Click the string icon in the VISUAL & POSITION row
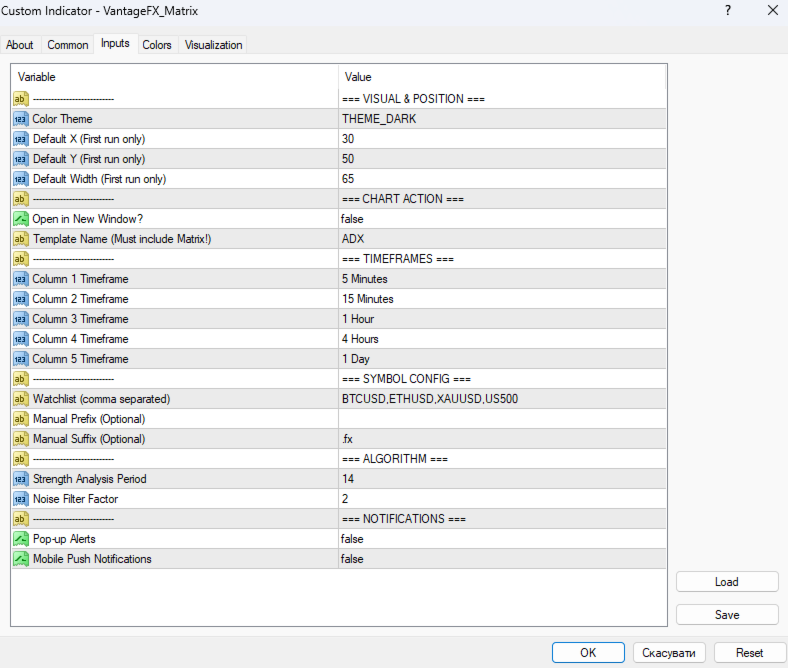The height and width of the screenshot is (668, 788). pos(21,99)
